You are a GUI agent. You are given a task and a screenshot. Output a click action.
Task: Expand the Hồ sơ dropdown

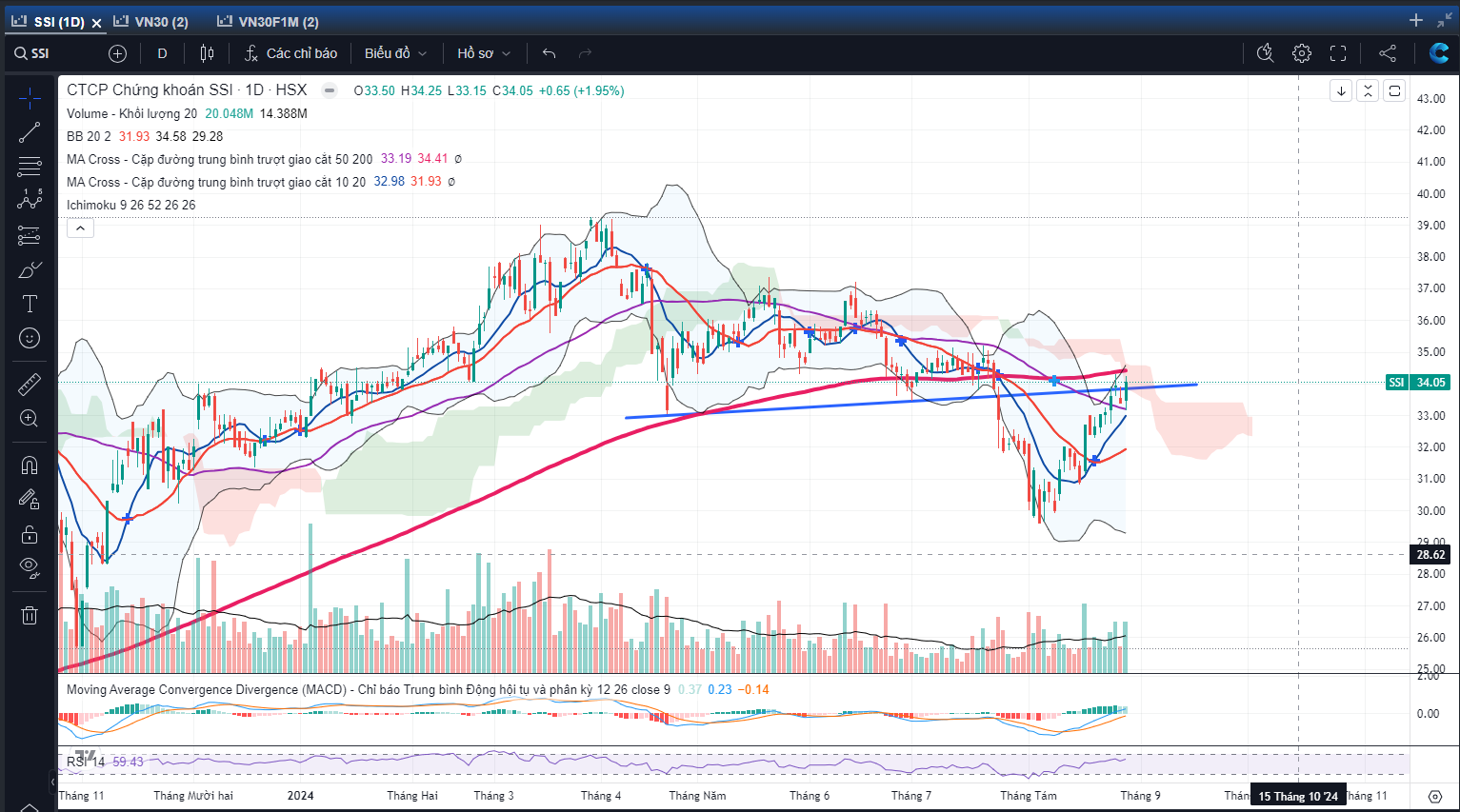click(484, 53)
